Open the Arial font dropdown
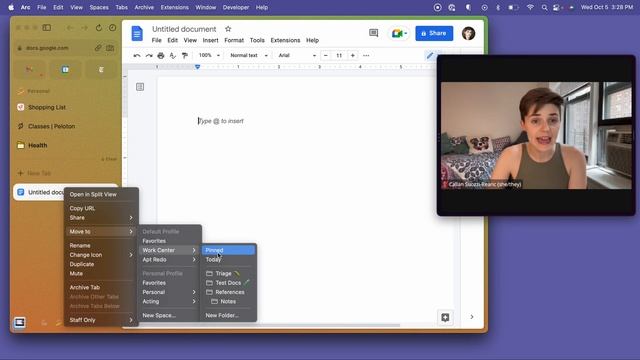This screenshot has width=640, height=360. pyautogui.click(x=297, y=56)
